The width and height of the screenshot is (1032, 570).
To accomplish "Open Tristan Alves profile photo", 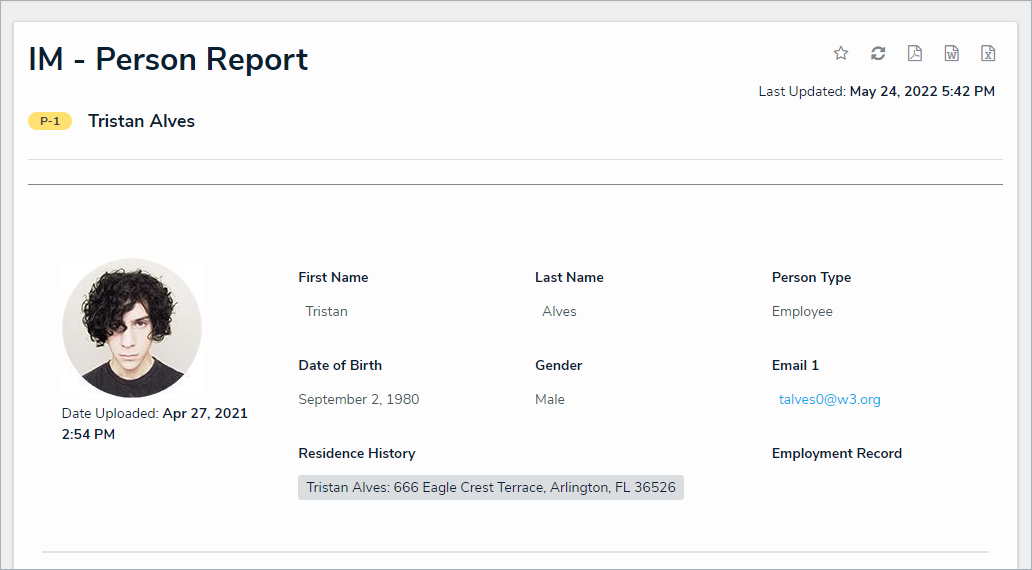I will [x=132, y=328].
